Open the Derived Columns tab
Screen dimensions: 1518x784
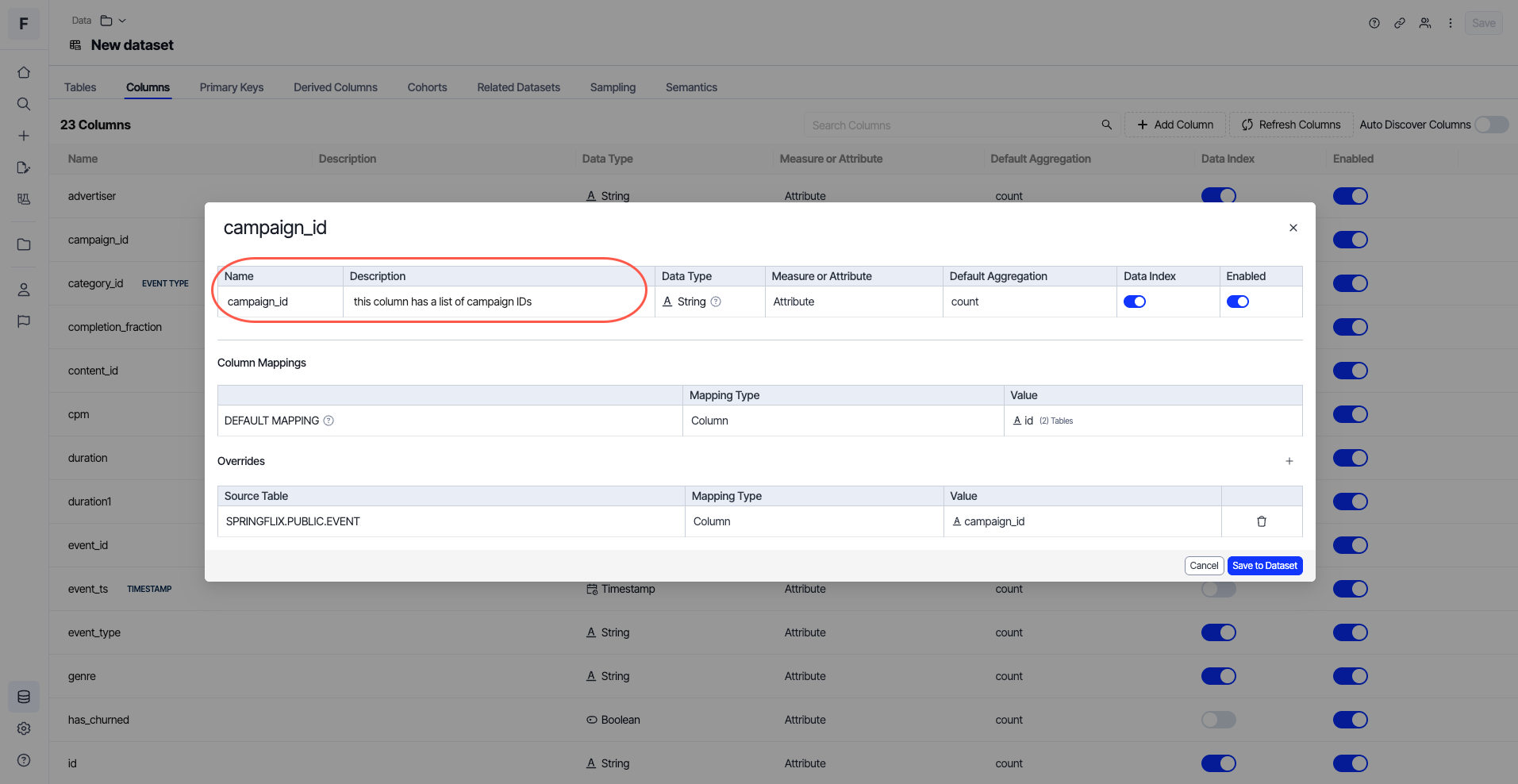(x=335, y=87)
